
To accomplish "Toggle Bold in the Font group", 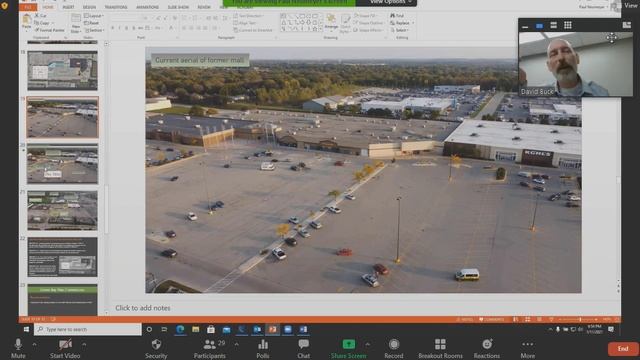I will (113, 28).
